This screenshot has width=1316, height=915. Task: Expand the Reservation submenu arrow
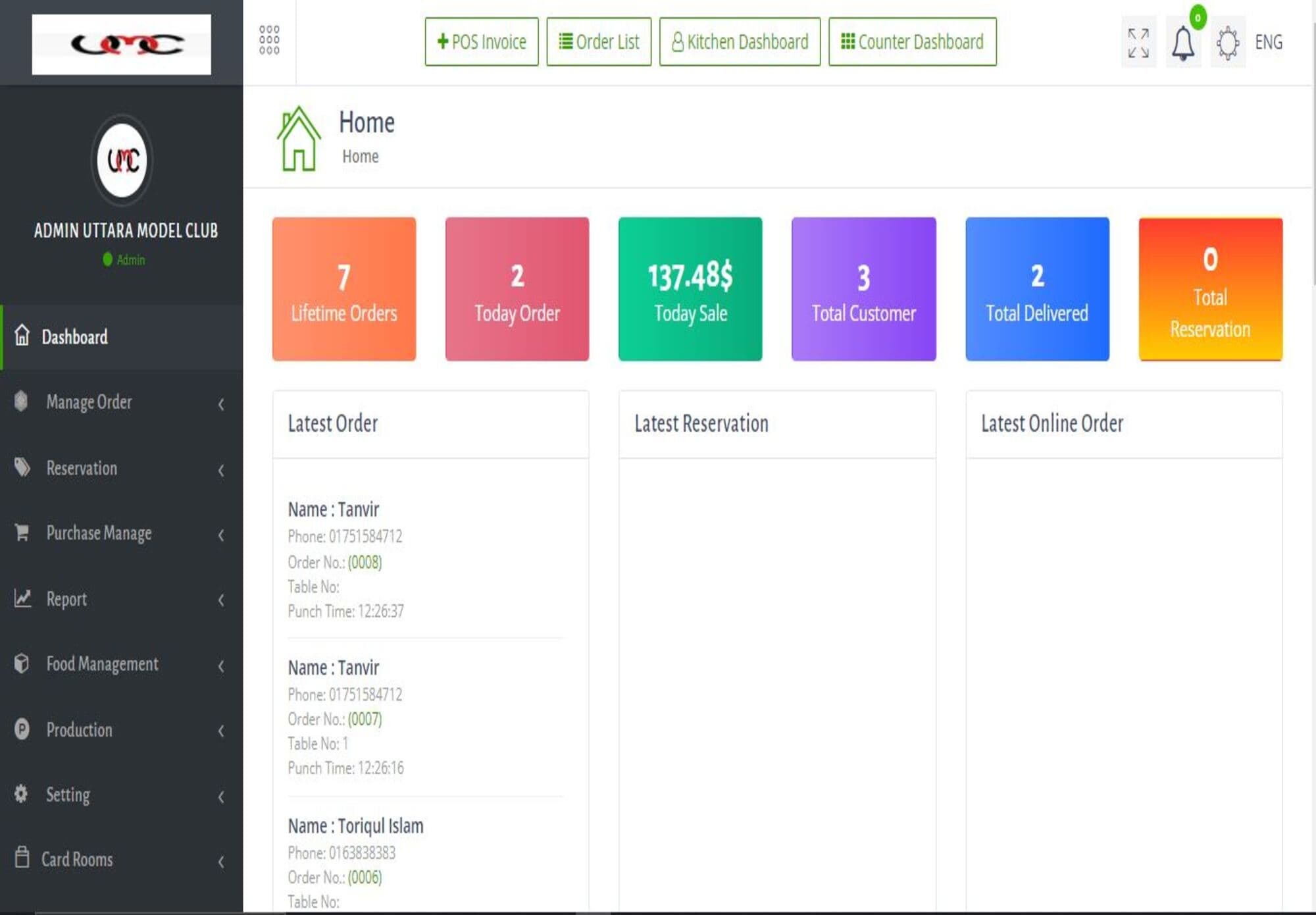221,469
